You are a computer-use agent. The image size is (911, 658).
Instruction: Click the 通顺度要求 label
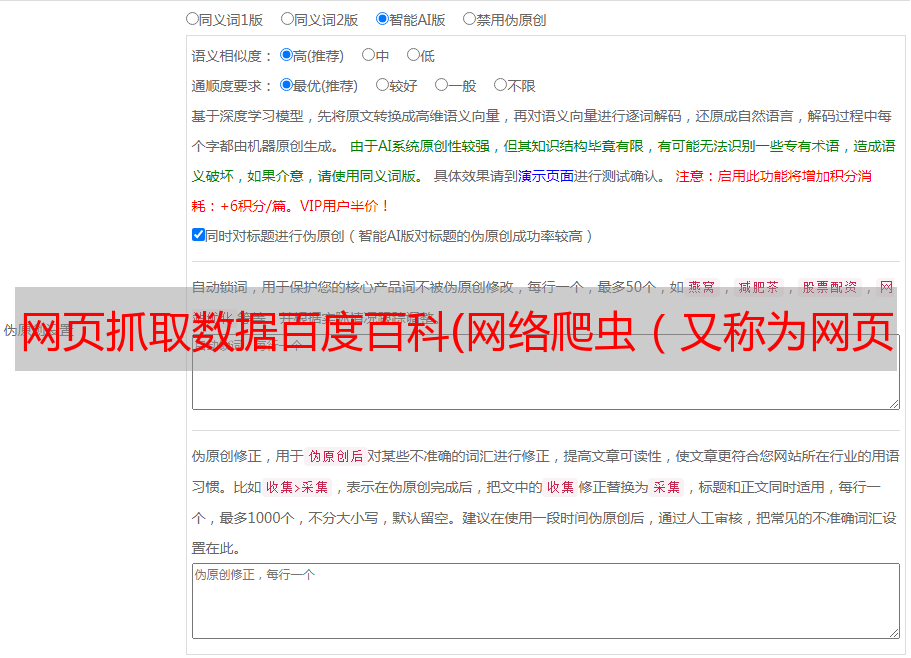click(232, 86)
